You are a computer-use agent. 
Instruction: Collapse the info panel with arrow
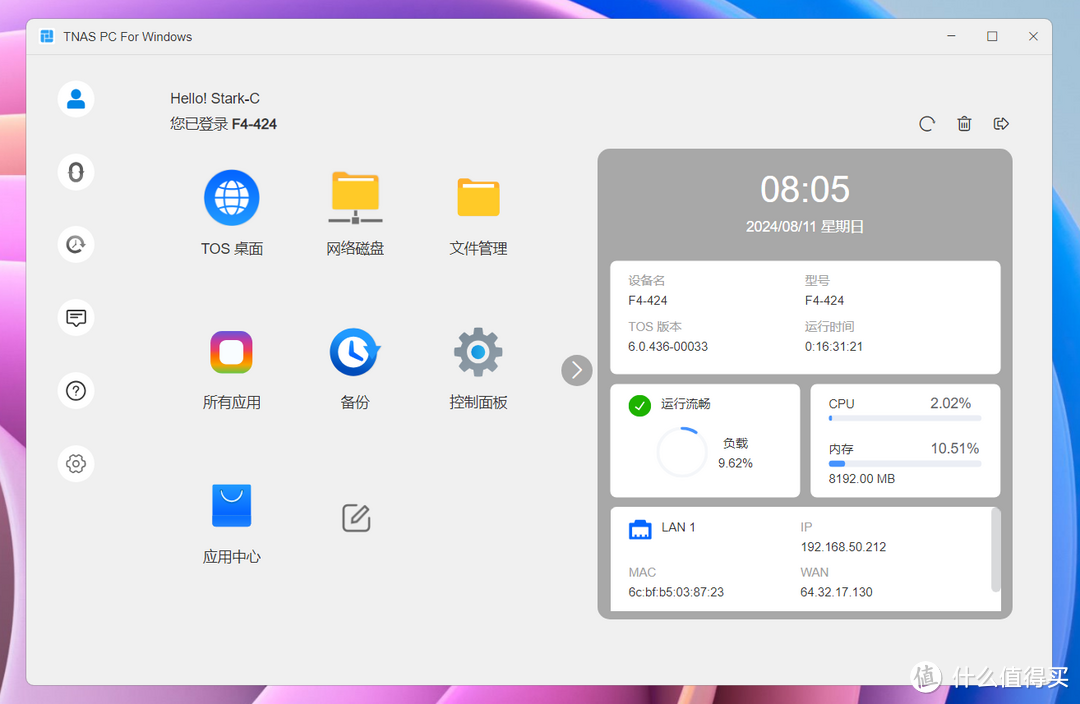tap(577, 370)
